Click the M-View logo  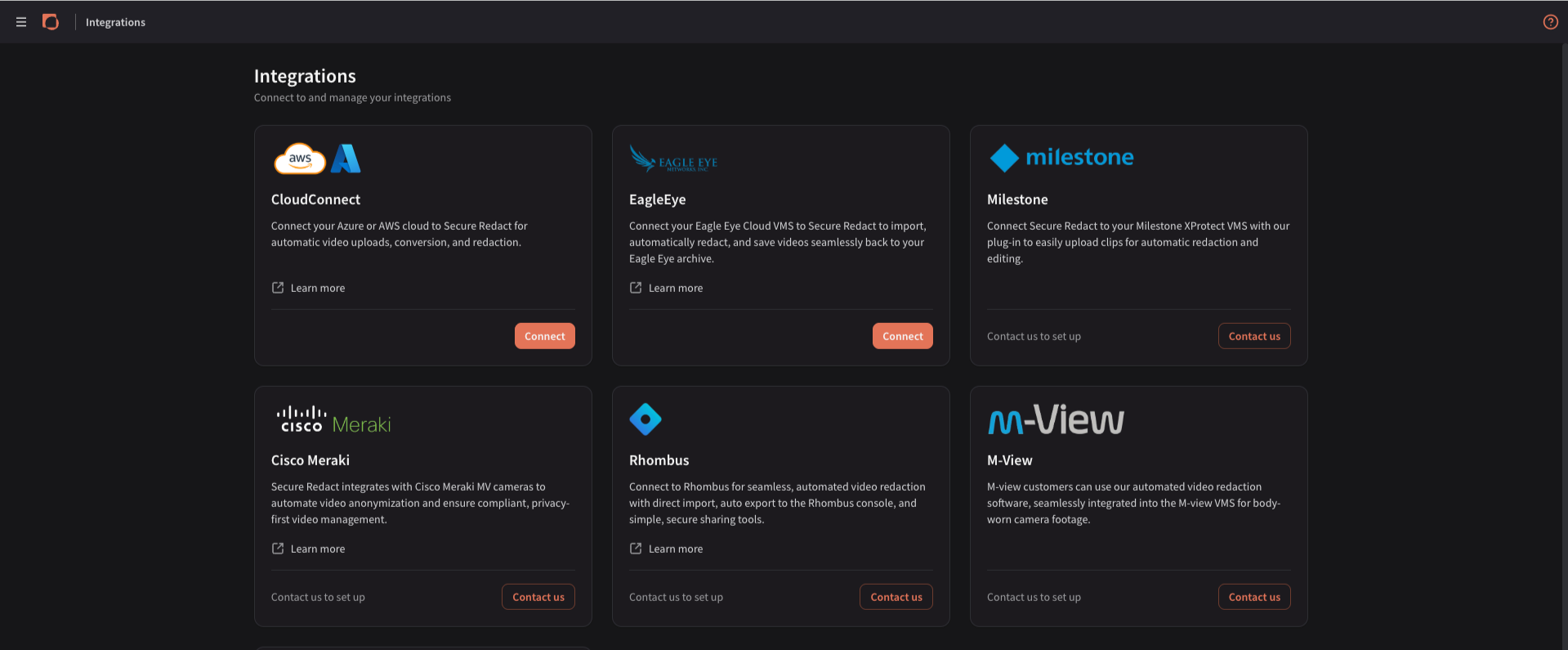pyautogui.click(x=1057, y=419)
